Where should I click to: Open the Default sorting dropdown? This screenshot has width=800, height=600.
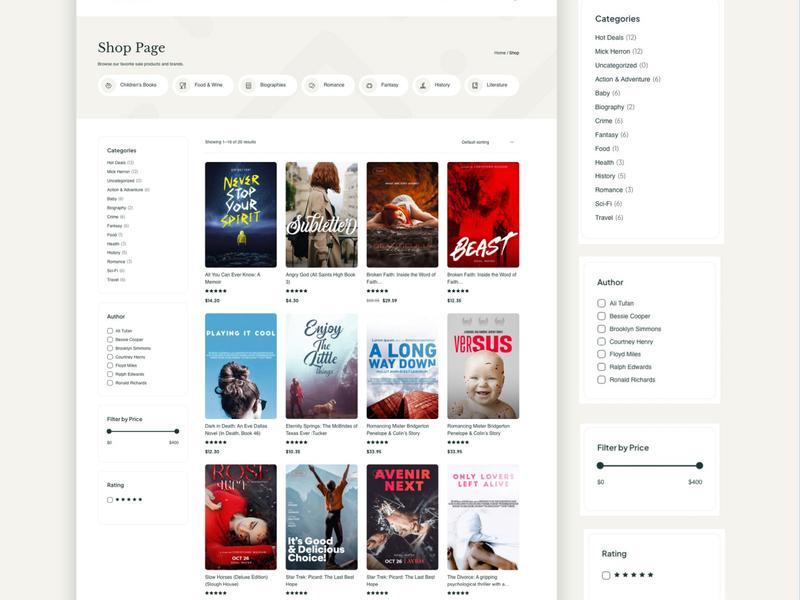pyautogui.click(x=488, y=142)
